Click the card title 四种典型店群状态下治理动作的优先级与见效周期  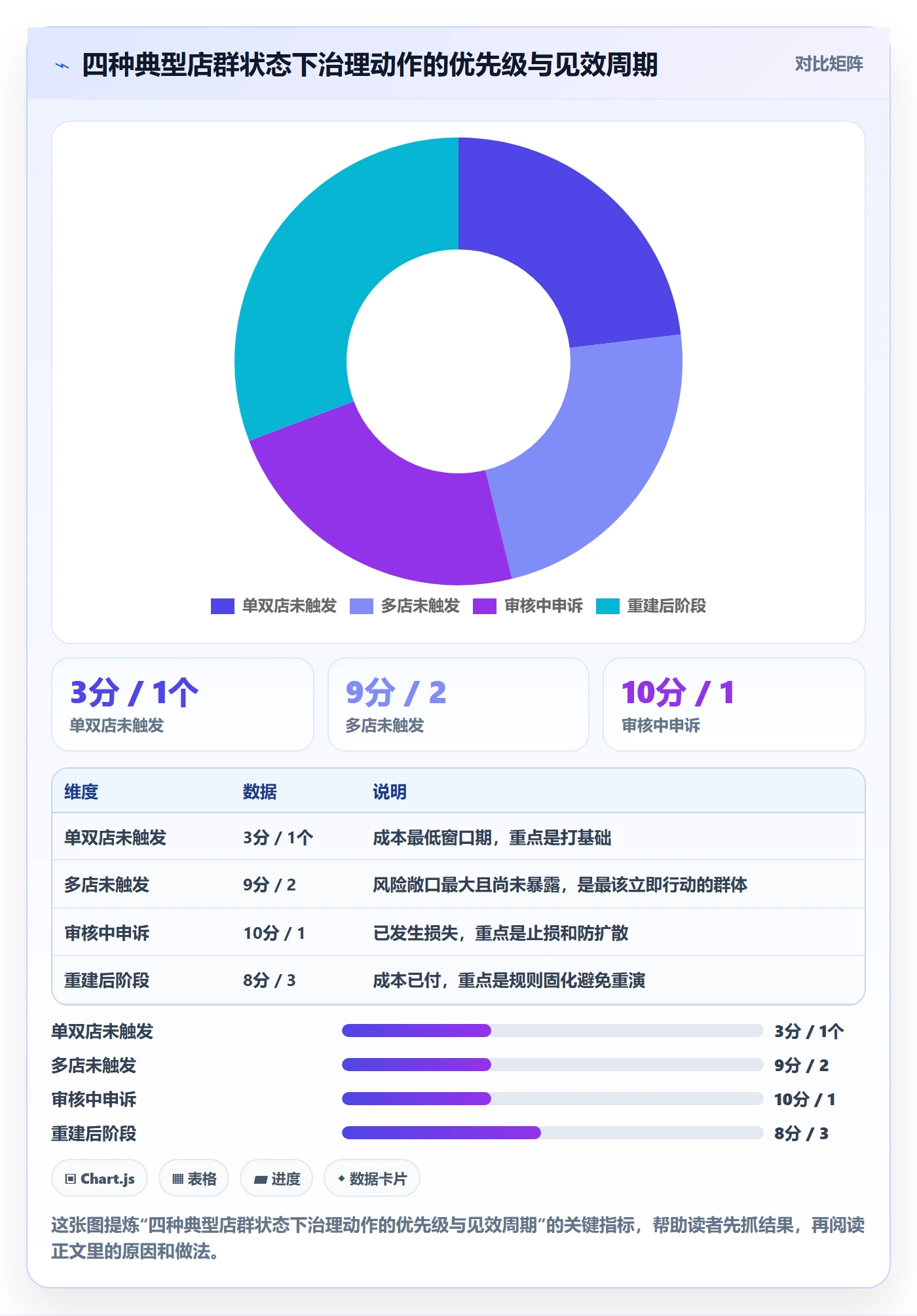click(369, 65)
